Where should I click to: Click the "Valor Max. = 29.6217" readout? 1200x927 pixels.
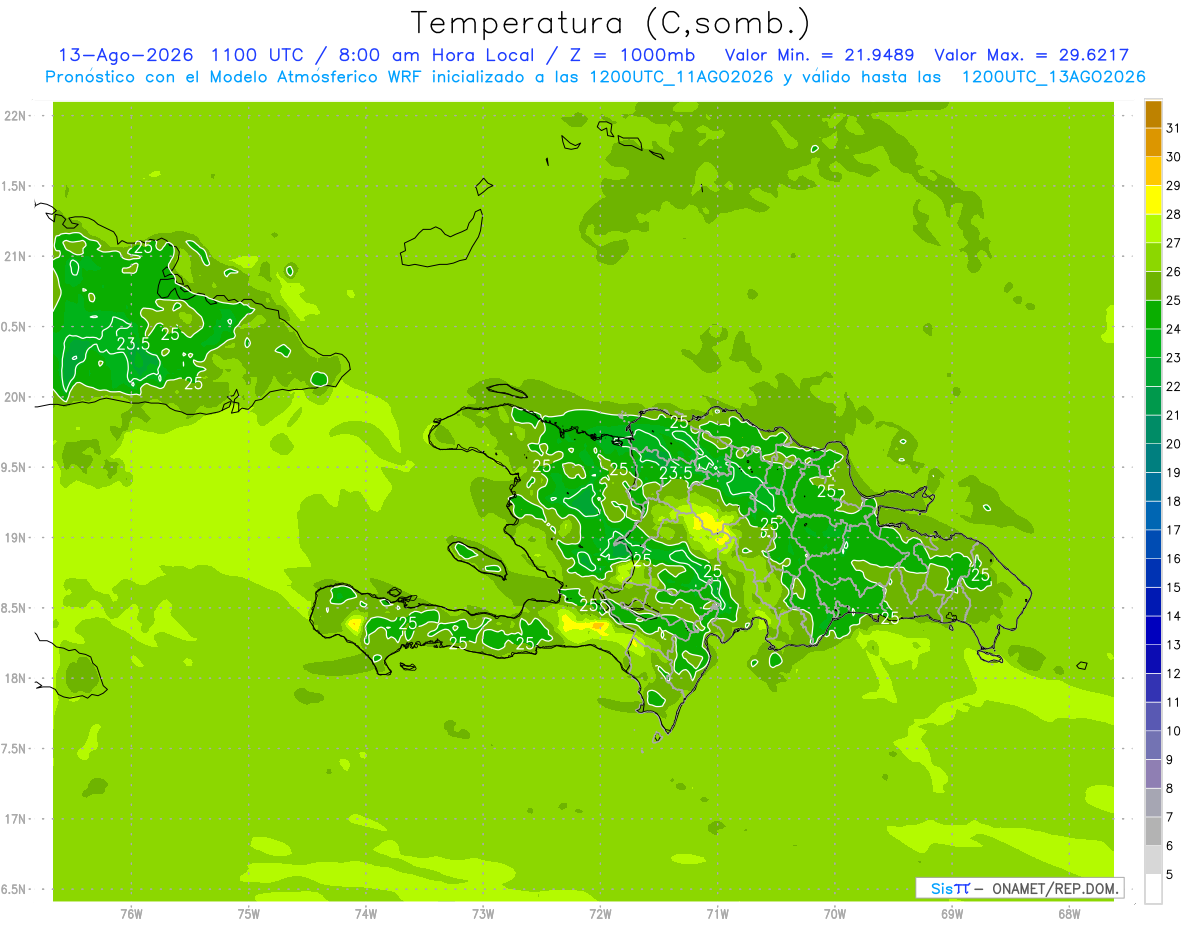coord(1033,55)
